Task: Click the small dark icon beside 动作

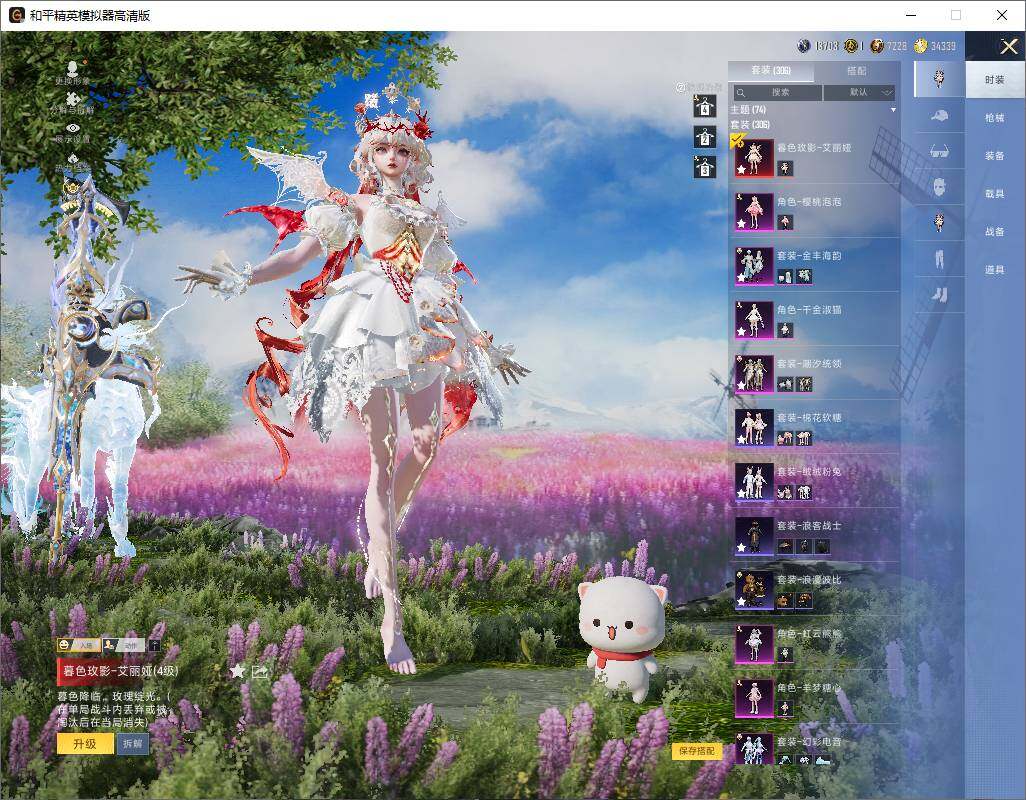Action: (154, 645)
